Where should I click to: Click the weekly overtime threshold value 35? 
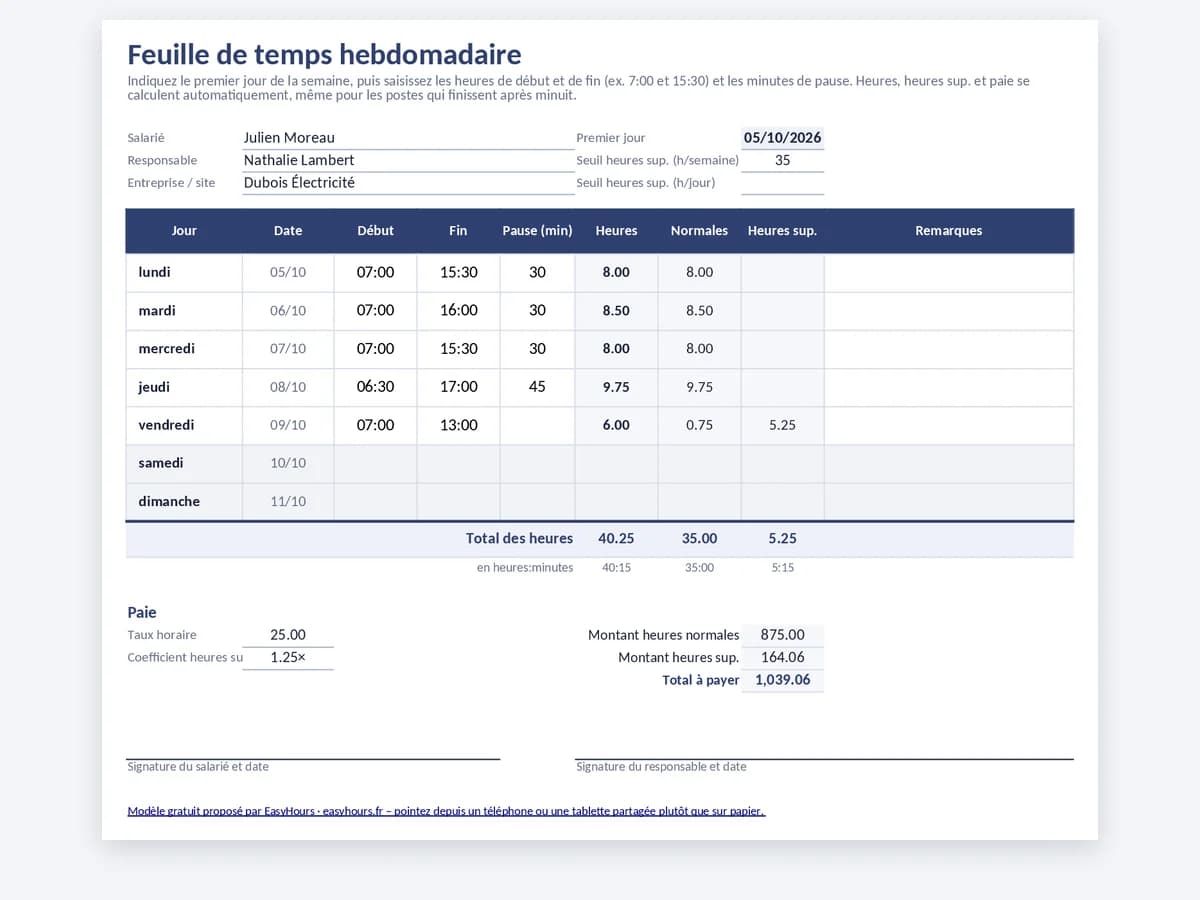click(x=783, y=160)
